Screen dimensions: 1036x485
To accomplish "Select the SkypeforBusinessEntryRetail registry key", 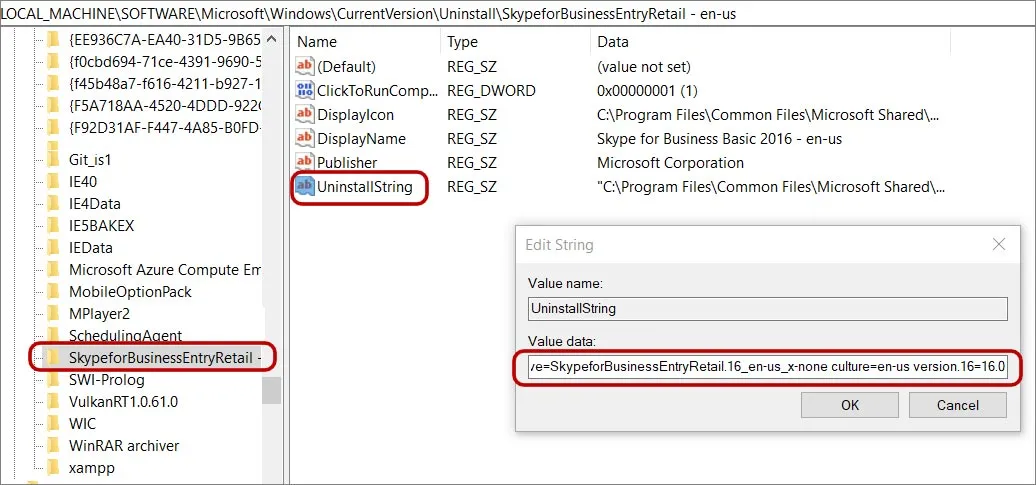I will click(165, 358).
